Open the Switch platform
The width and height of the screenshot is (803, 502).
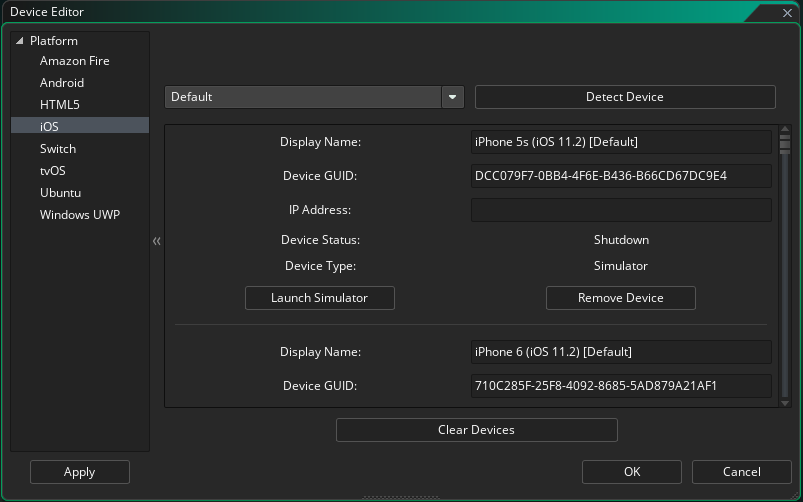pos(58,149)
